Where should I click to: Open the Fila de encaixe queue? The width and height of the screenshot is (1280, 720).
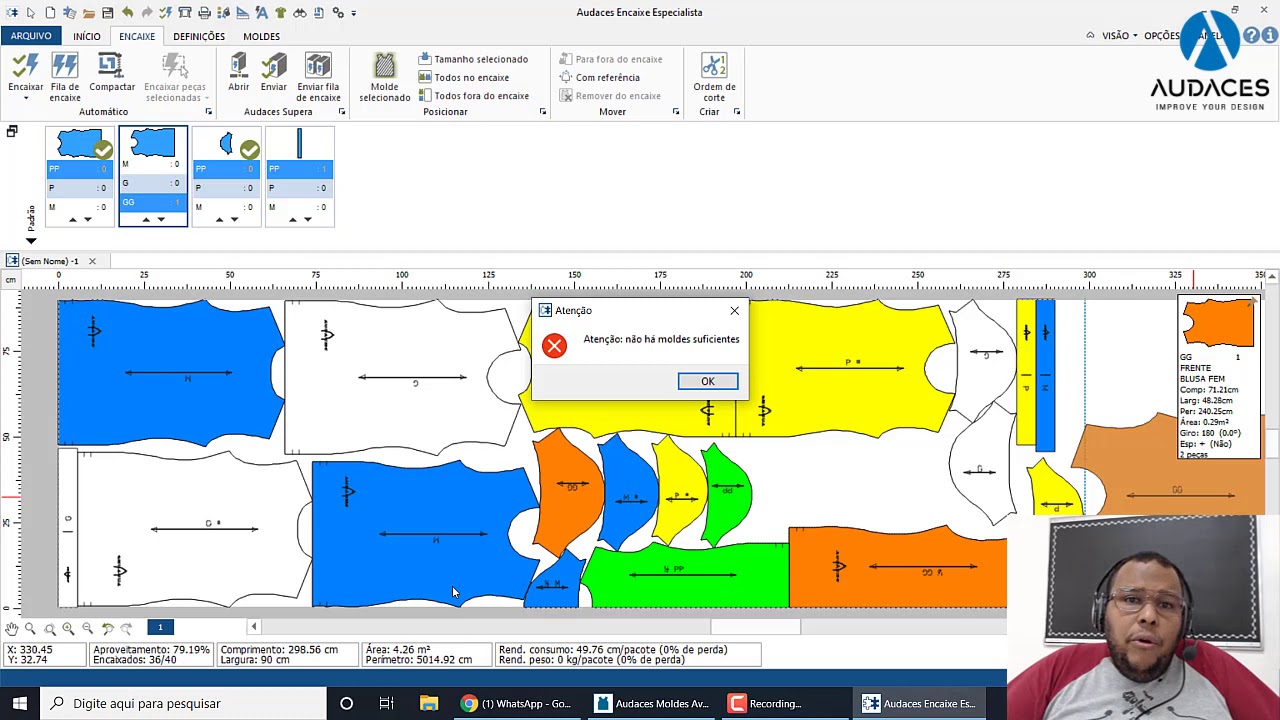[65, 78]
